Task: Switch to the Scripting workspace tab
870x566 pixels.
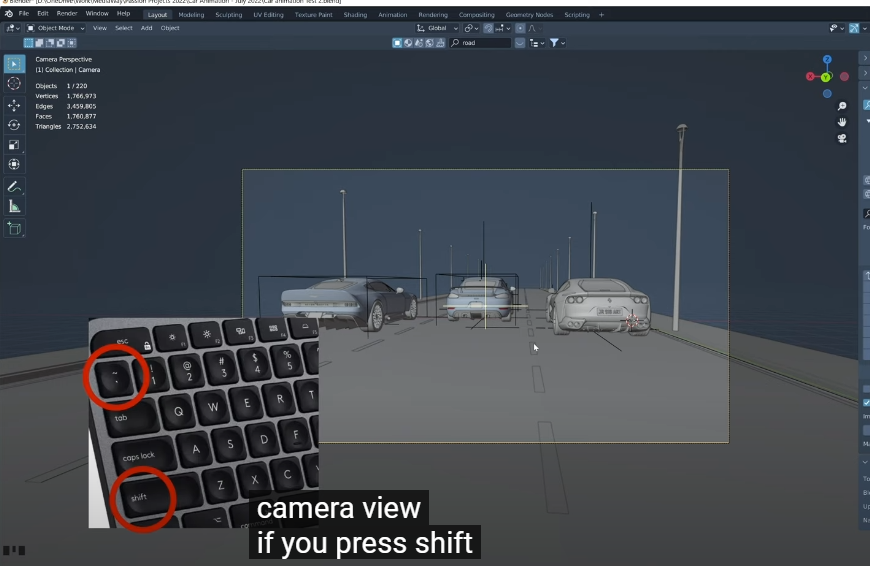Action: [x=577, y=15]
